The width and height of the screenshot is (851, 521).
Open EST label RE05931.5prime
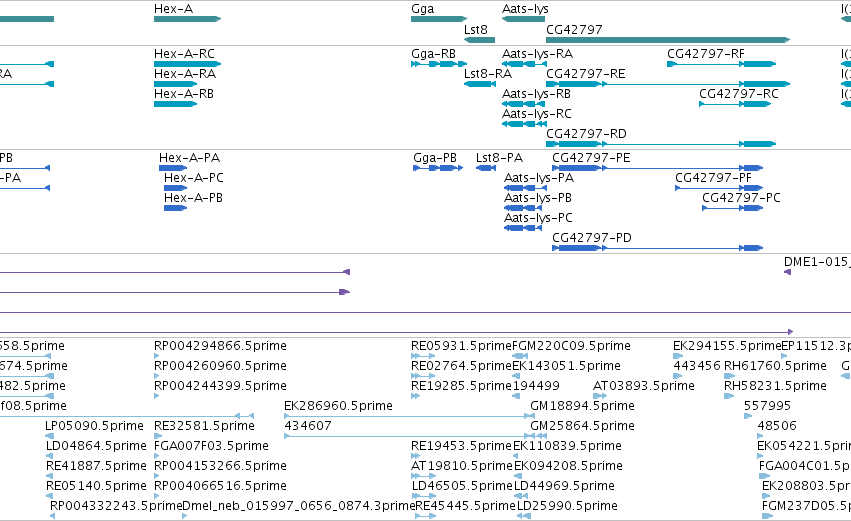click(x=461, y=346)
